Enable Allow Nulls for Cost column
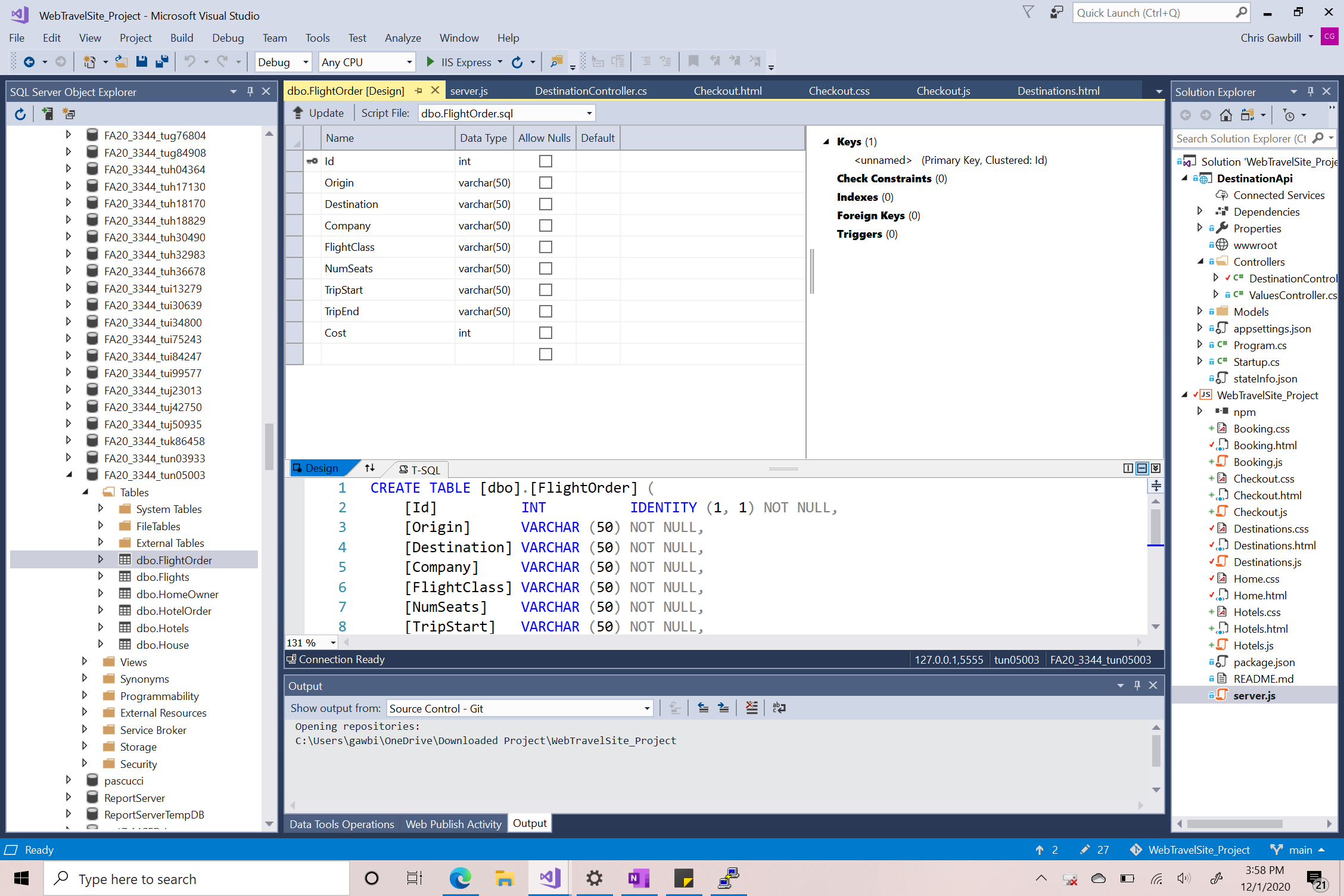 (545, 332)
